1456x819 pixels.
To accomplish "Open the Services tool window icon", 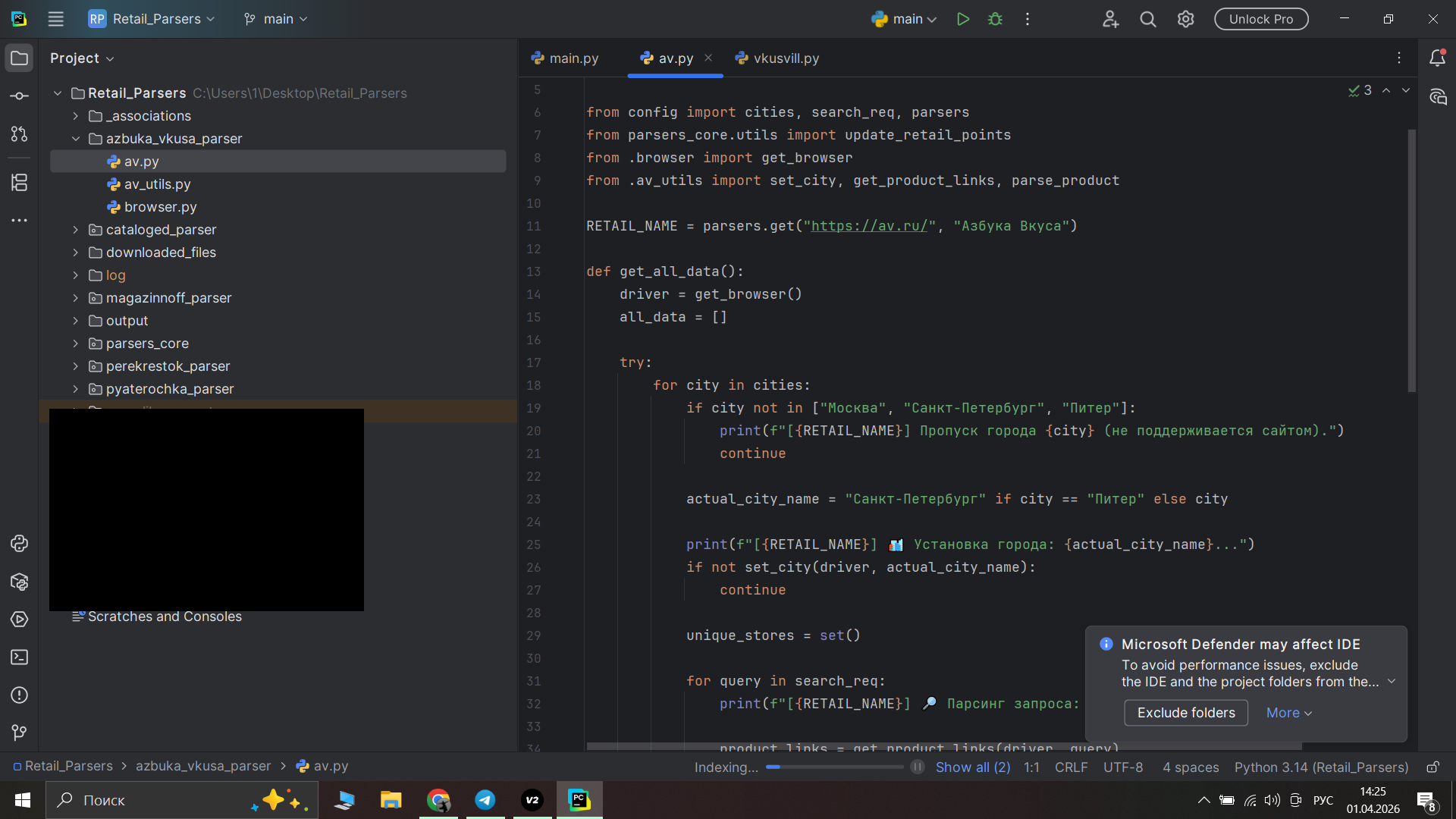I will click(x=20, y=620).
